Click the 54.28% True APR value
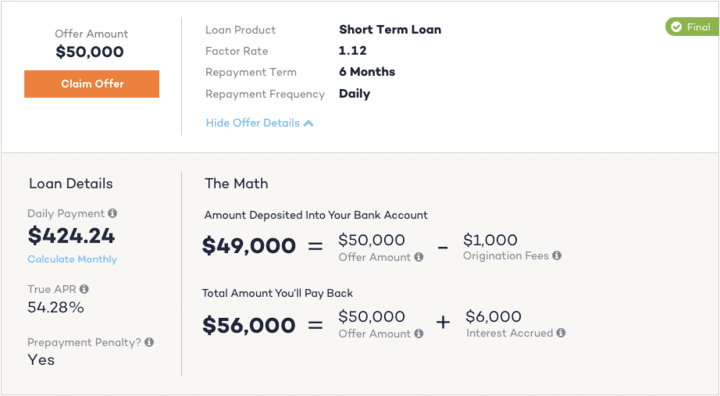Image resolution: width=720 pixels, height=396 pixels. pos(56,307)
